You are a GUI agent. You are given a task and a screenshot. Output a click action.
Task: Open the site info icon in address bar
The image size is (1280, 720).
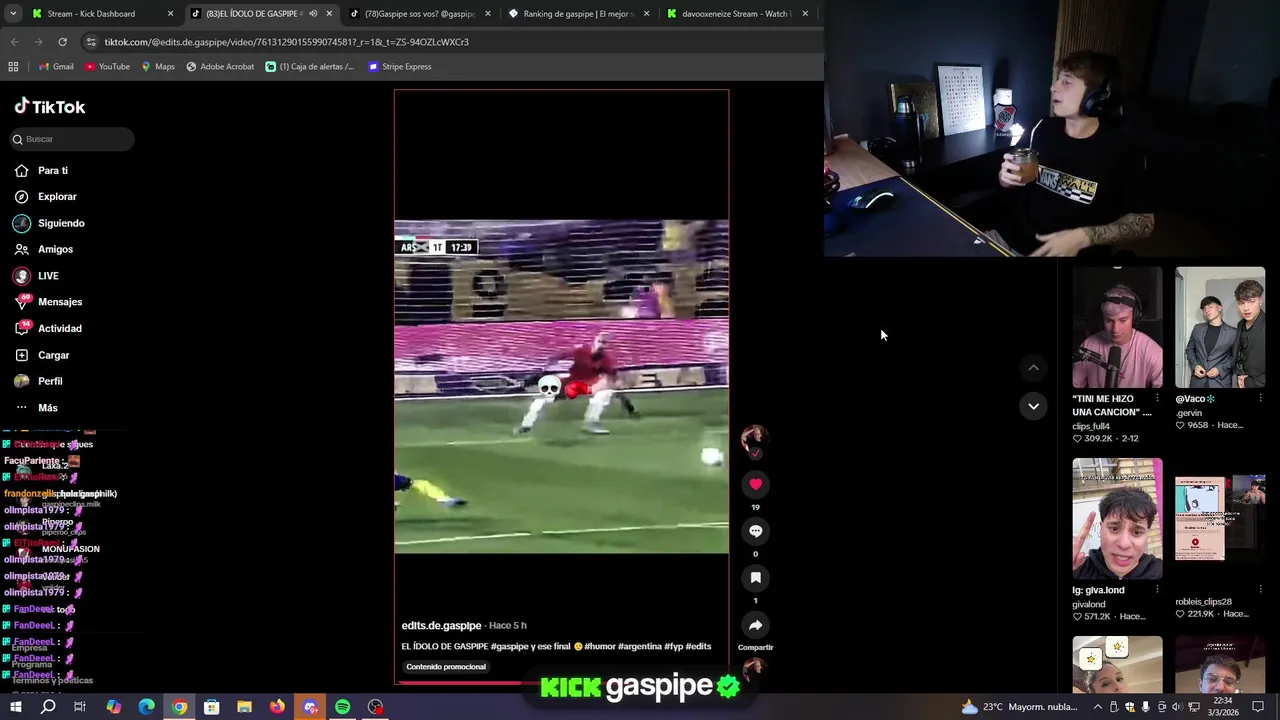click(x=91, y=42)
